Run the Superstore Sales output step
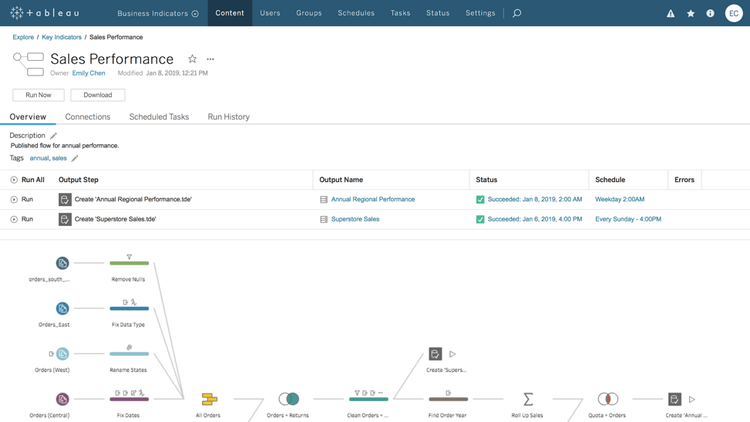 pyautogui.click(x=14, y=219)
